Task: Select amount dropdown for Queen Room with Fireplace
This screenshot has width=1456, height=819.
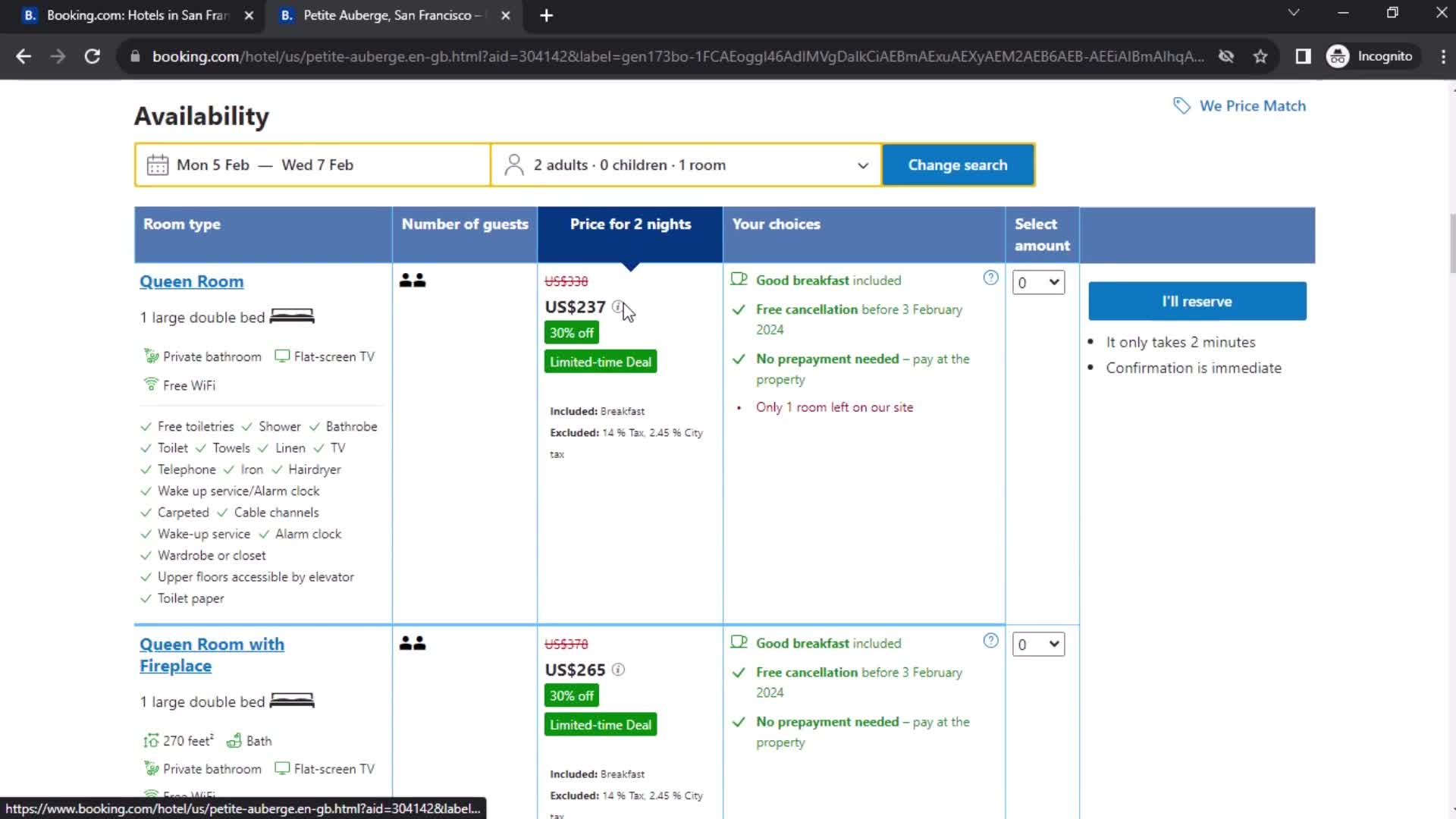Action: [x=1037, y=644]
